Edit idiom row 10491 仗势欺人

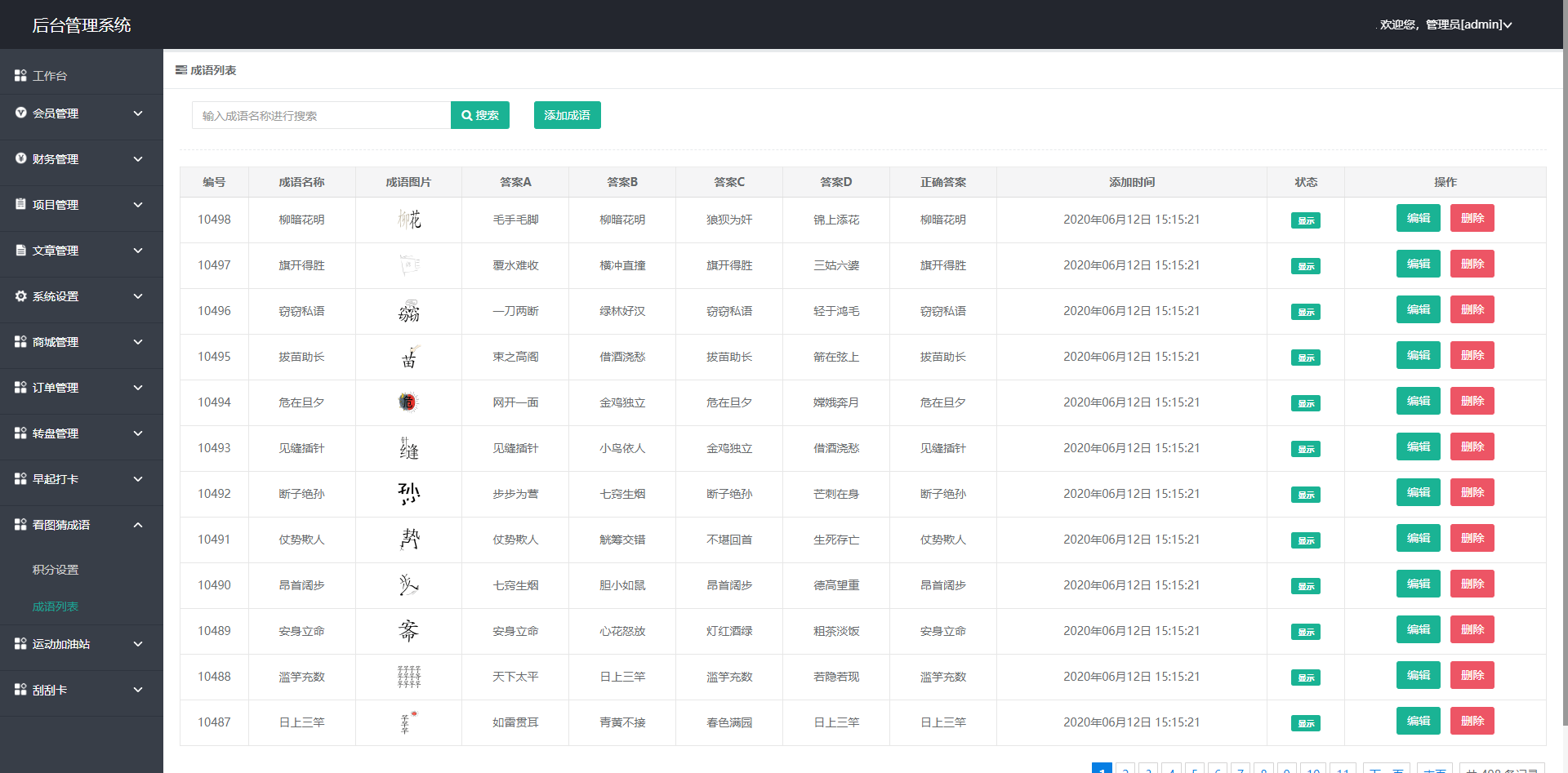pos(1419,538)
